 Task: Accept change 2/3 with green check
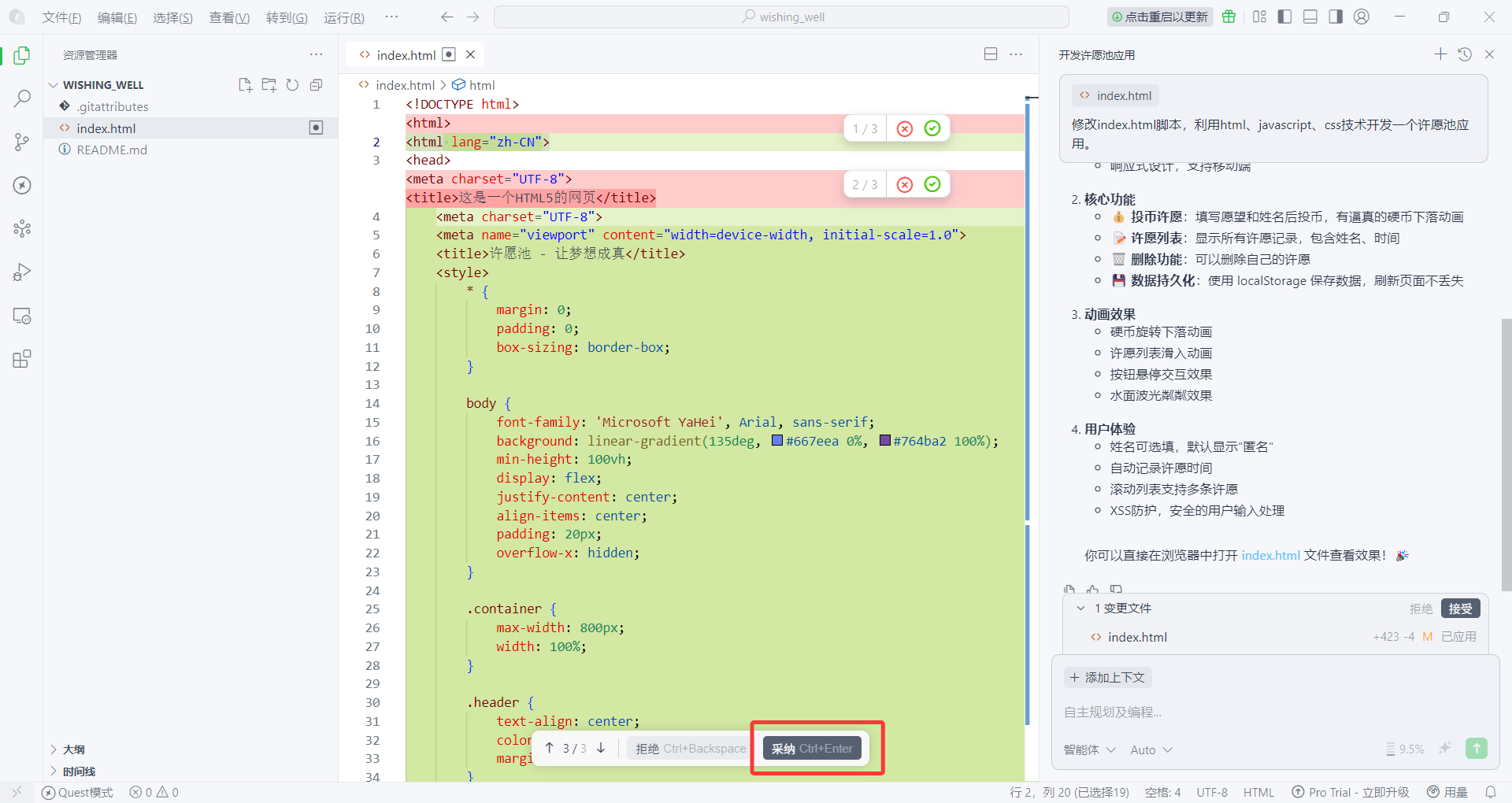932,184
